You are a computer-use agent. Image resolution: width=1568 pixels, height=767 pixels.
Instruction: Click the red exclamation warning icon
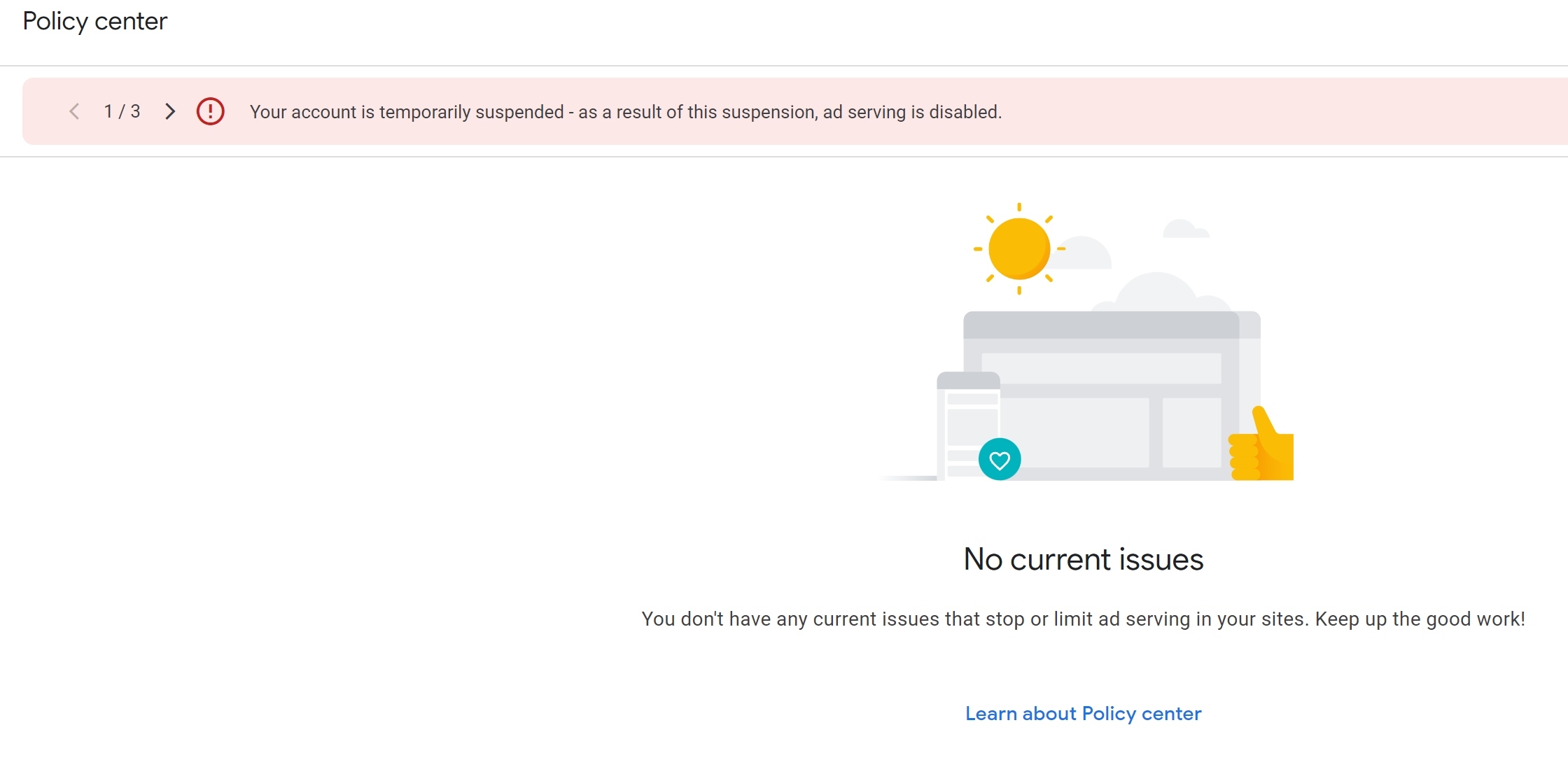tap(210, 111)
